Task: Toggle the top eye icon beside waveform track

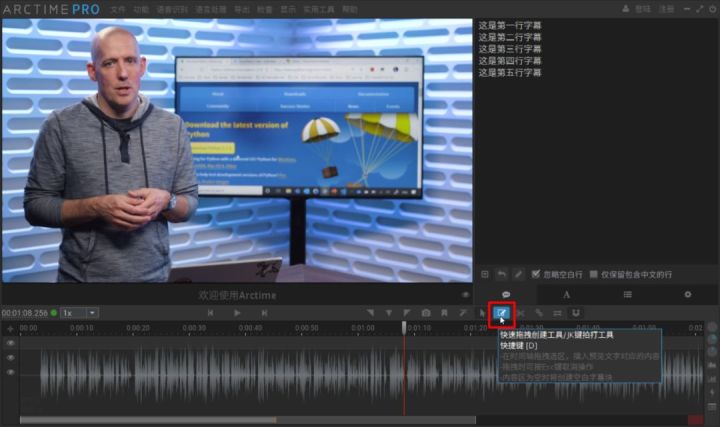Action: 11,343
